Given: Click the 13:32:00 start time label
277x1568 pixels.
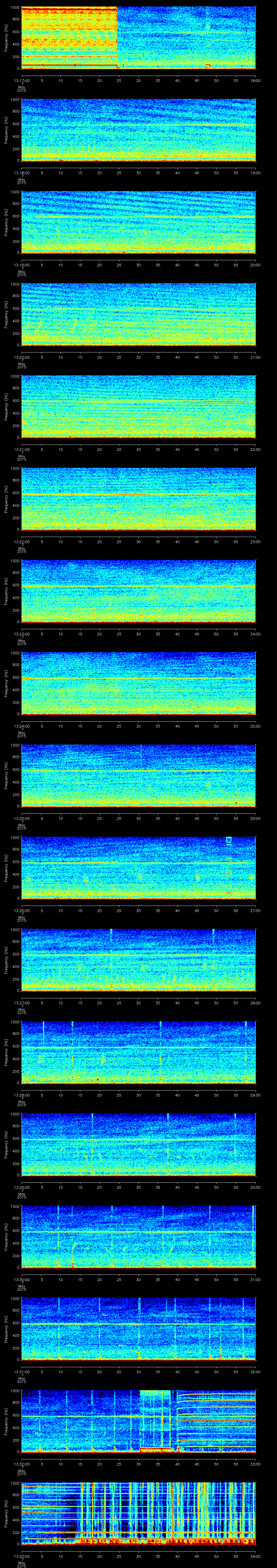Looking at the screenshot, I should 21,1464.
